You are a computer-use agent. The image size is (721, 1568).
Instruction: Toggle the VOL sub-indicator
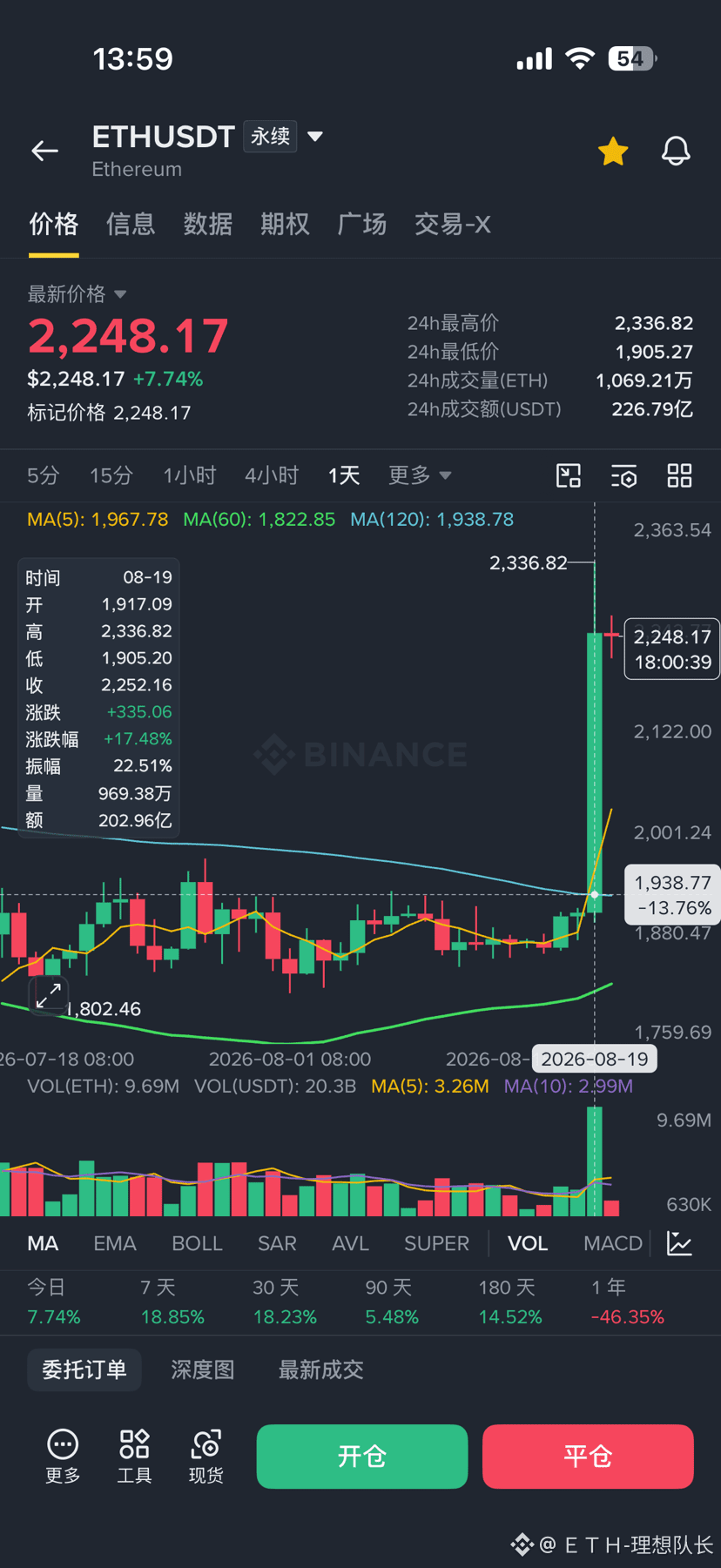coord(528,1243)
